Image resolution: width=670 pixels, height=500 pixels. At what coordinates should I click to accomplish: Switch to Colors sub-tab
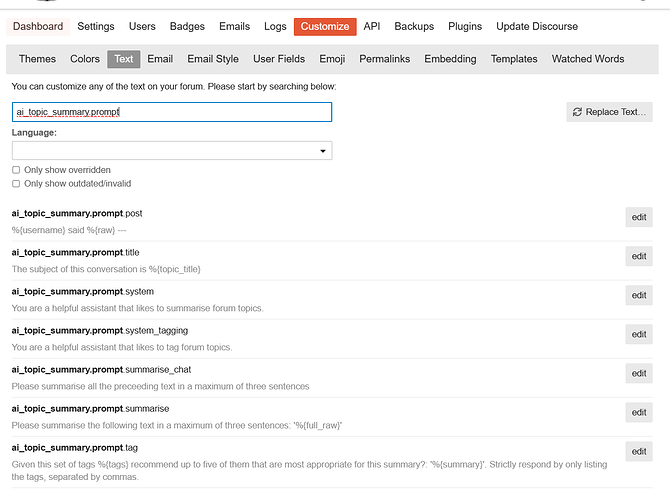coord(85,59)
